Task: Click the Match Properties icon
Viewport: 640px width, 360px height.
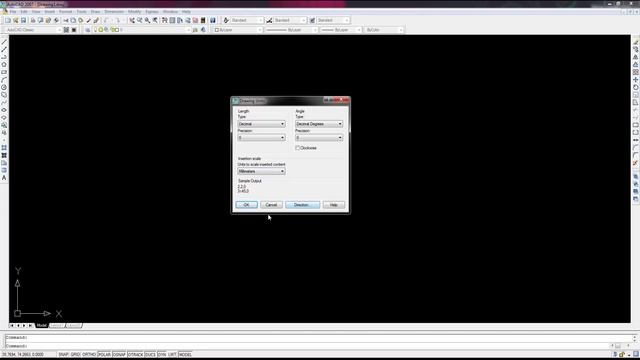Action: pos(89,20)
